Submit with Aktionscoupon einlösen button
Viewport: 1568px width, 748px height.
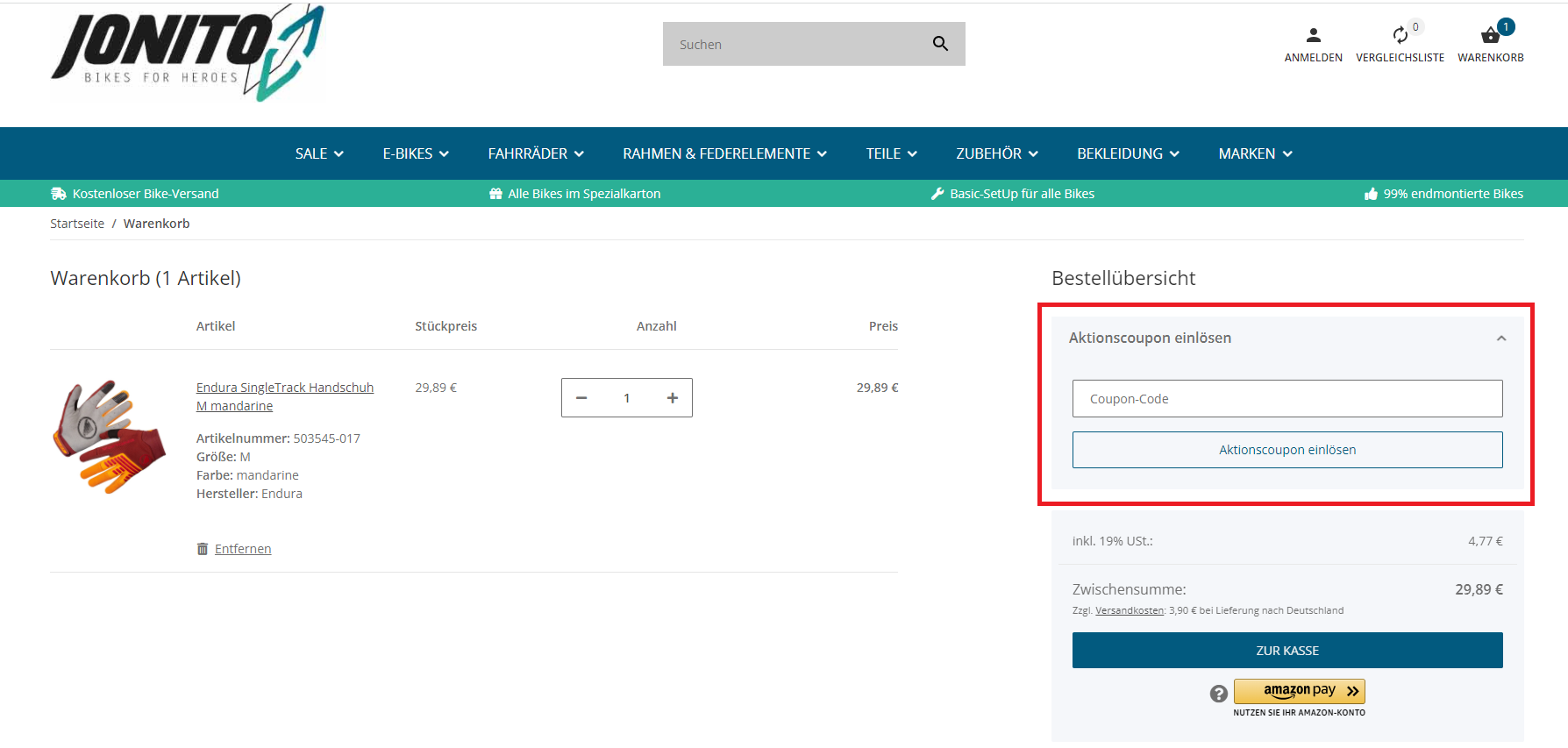coord(1287,450)
